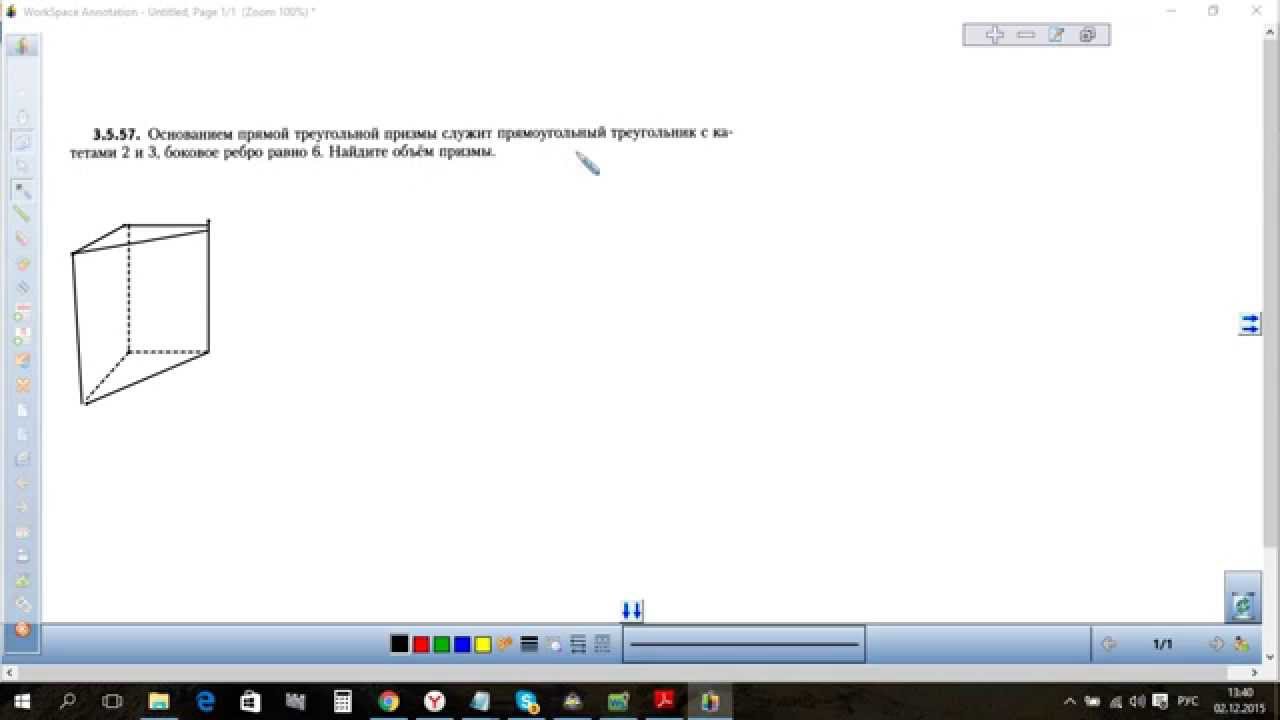Open the Windows Start menu
This screenshot has height=720, width=1280.
(22, 701)
